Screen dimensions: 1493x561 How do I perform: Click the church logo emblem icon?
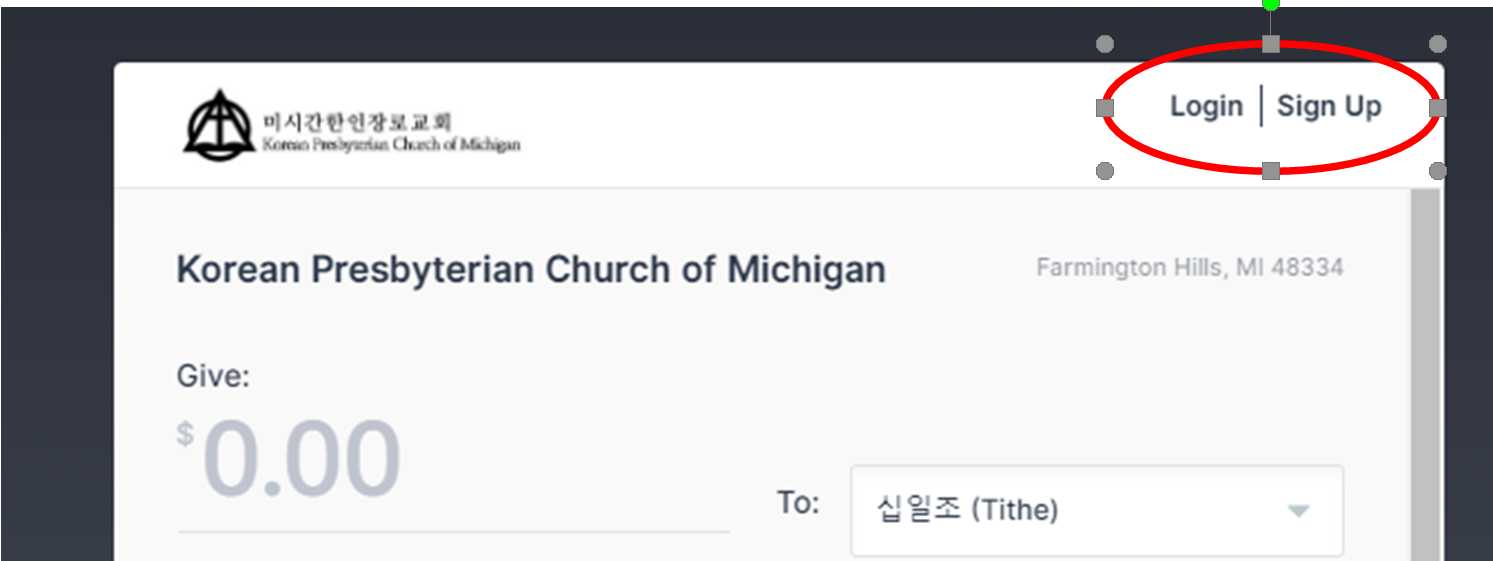click(218, 126)
